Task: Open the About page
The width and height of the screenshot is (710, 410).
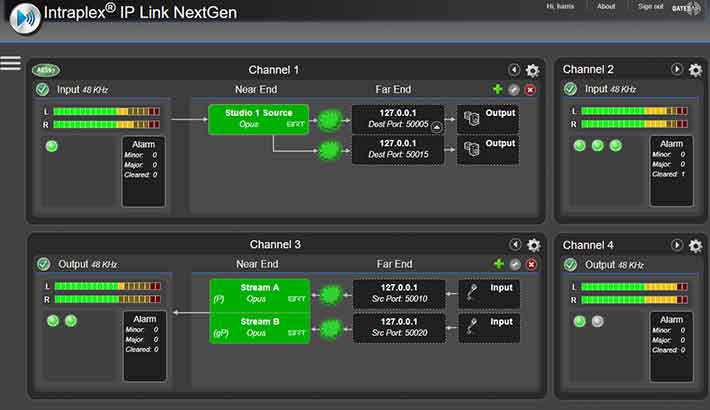Action: [606, 6]
